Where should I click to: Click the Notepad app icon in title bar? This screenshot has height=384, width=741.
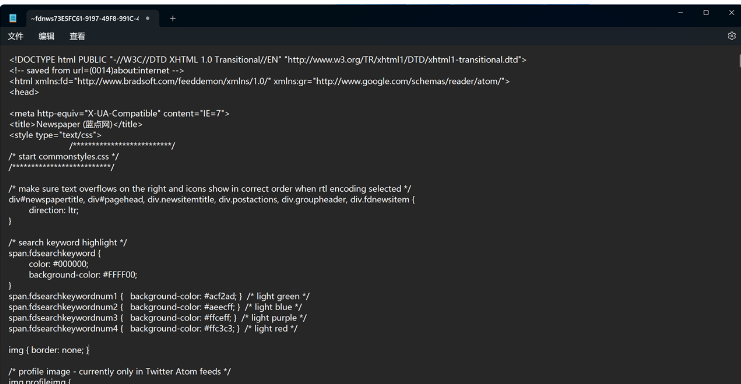pyautogui.click(x=13, y=18)
